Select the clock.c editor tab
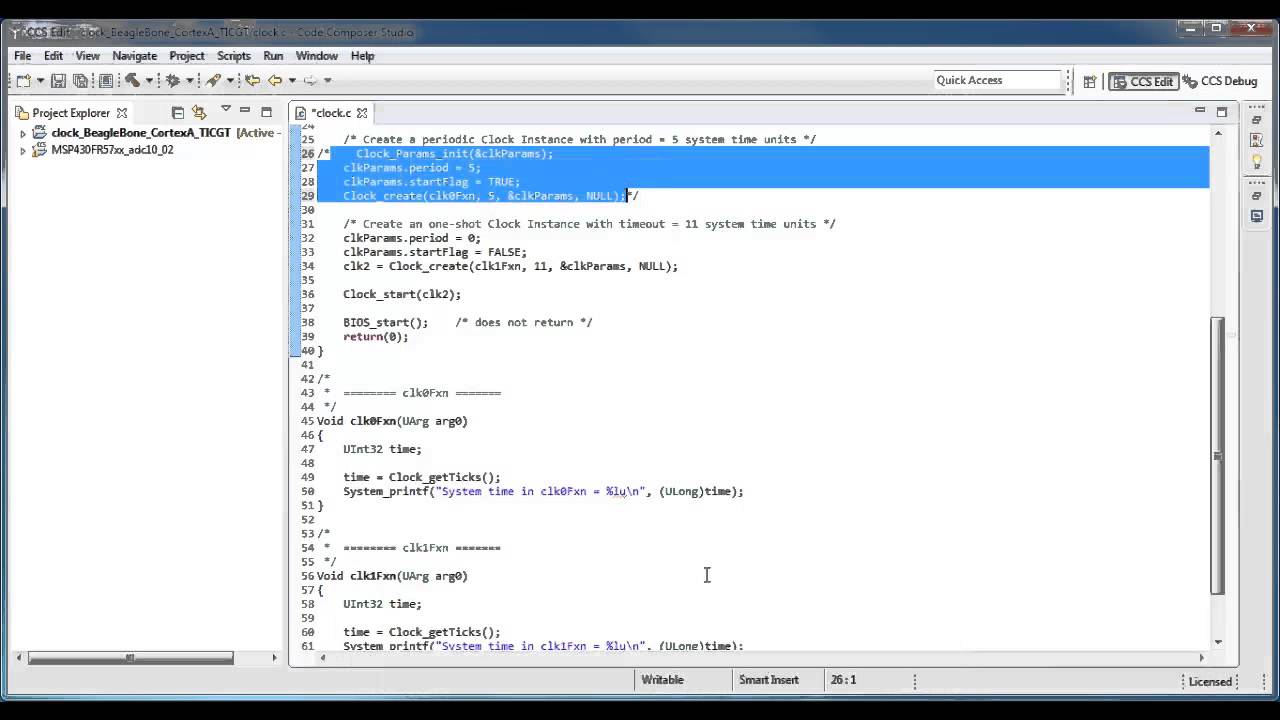This screenshot has width=1280, height=720. point(331,113)
